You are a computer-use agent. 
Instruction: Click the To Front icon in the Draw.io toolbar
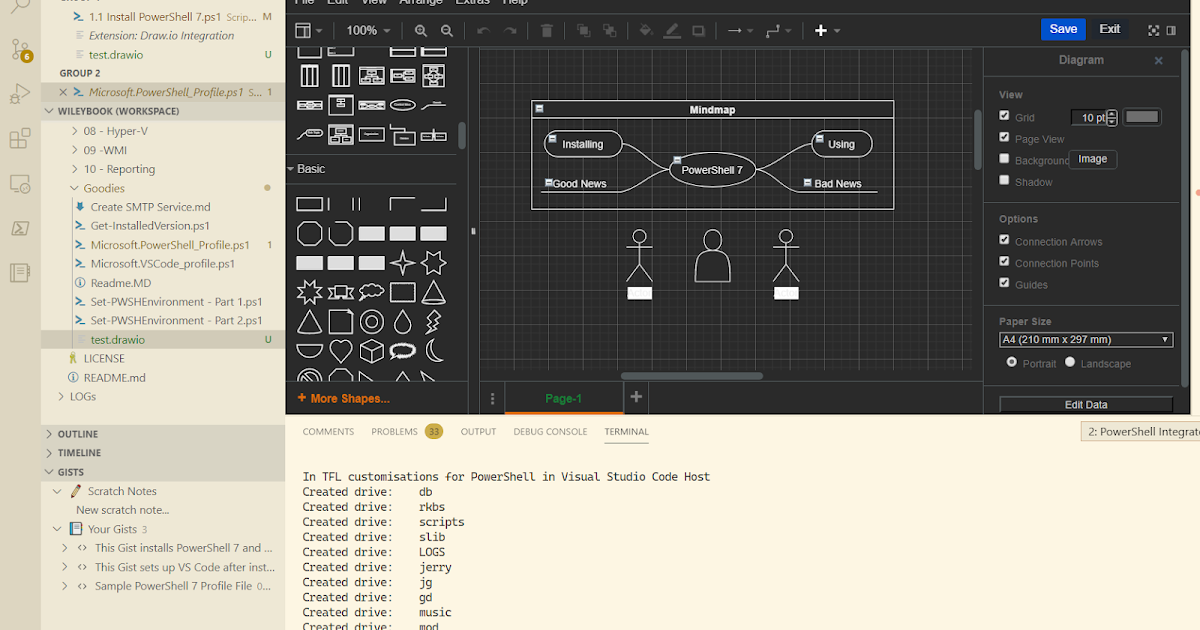tap(584, 31)
